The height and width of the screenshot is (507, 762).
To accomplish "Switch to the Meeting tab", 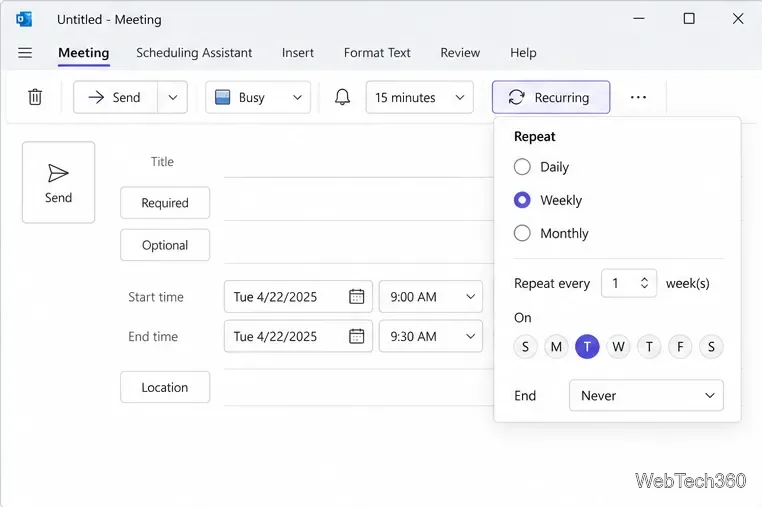I will pyautogui.click(x=84, y=52).
